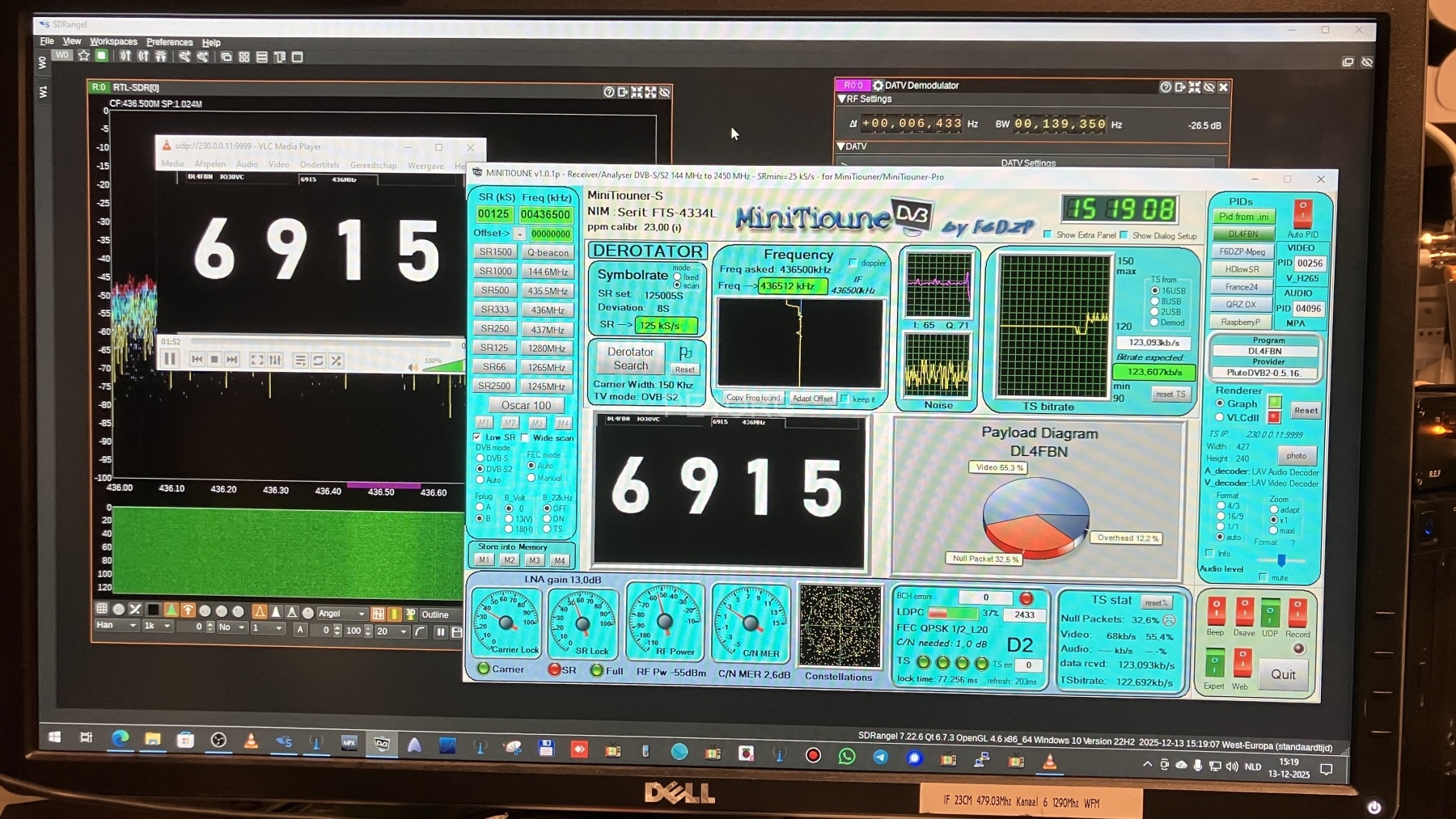Pause playback in VLC Media Player

point(170,359)
